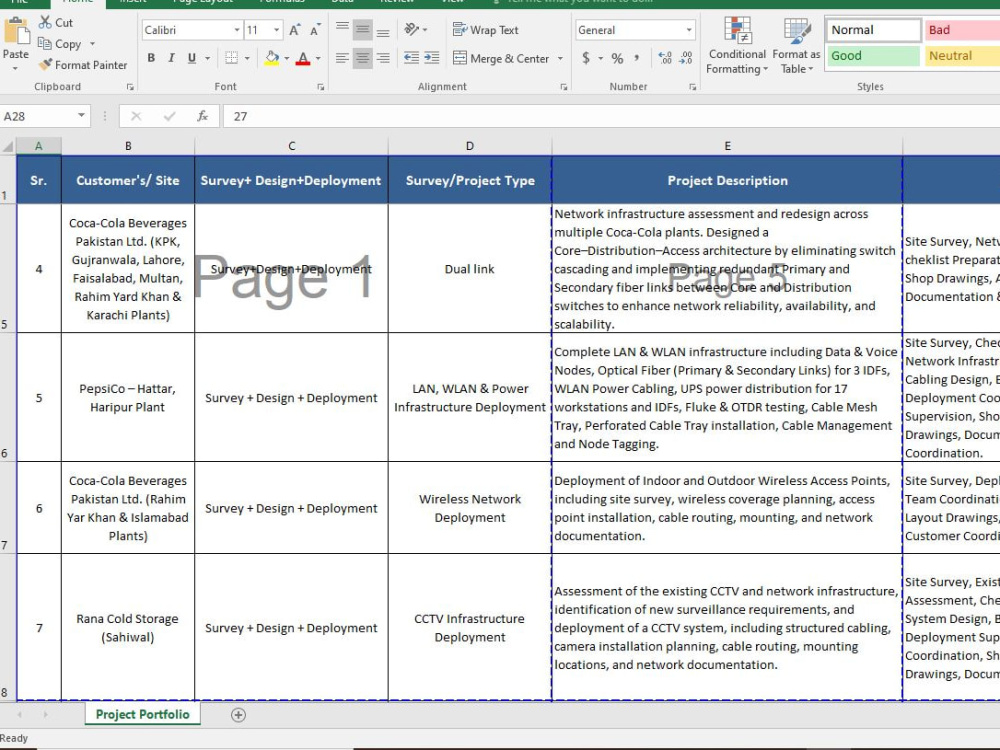Viewport: 1000px width, 750px height.
Task: Align text left
Action: click(x=342, y=58)
